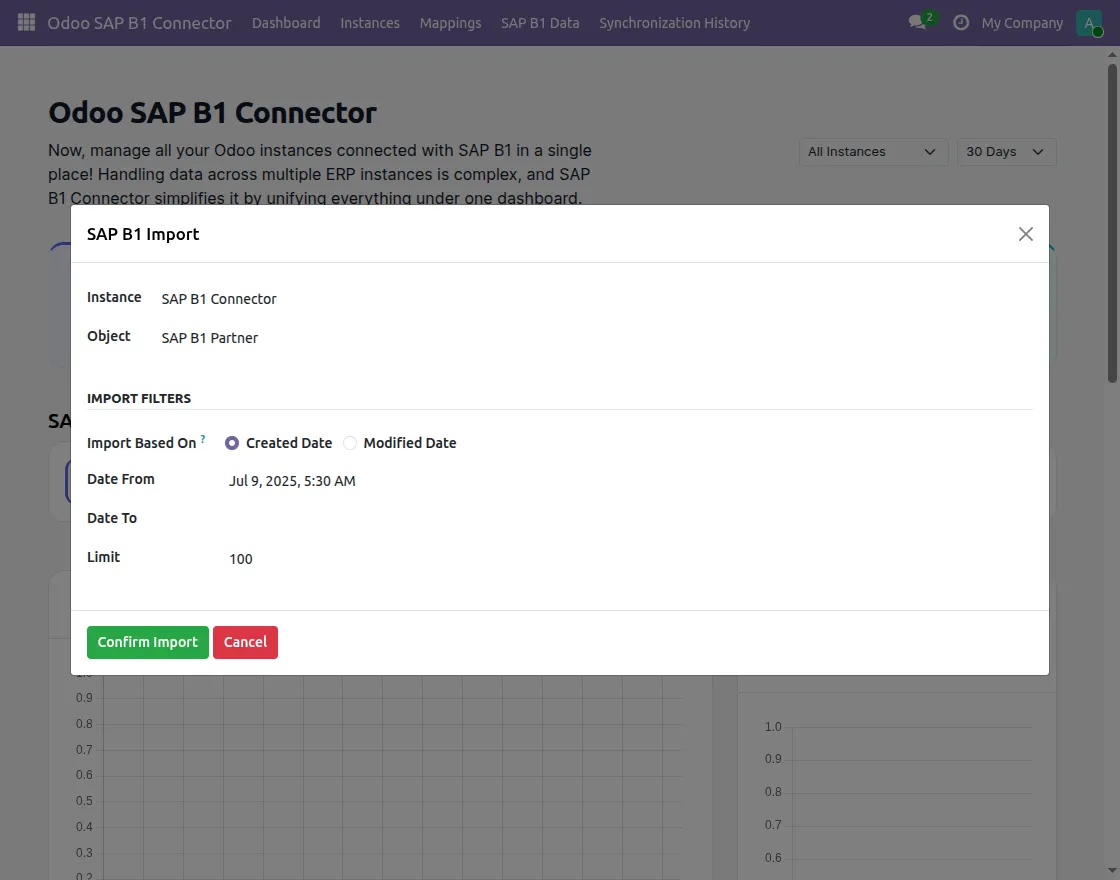Open the Mappings menu
The width and height of the screenshot is (1120, 880).
450,23
